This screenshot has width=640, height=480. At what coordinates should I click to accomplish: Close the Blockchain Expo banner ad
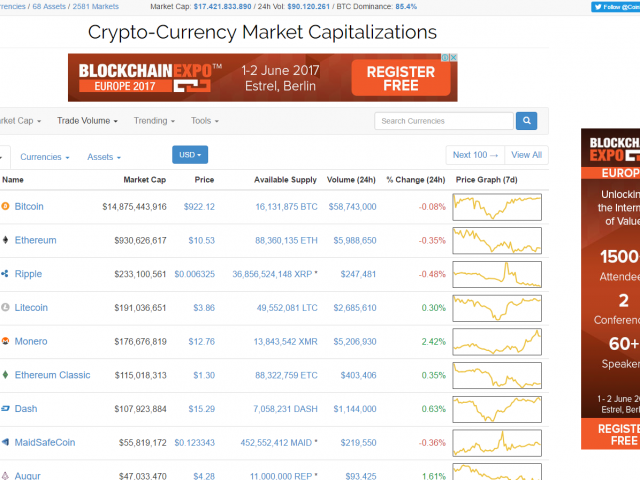(453, 58)
